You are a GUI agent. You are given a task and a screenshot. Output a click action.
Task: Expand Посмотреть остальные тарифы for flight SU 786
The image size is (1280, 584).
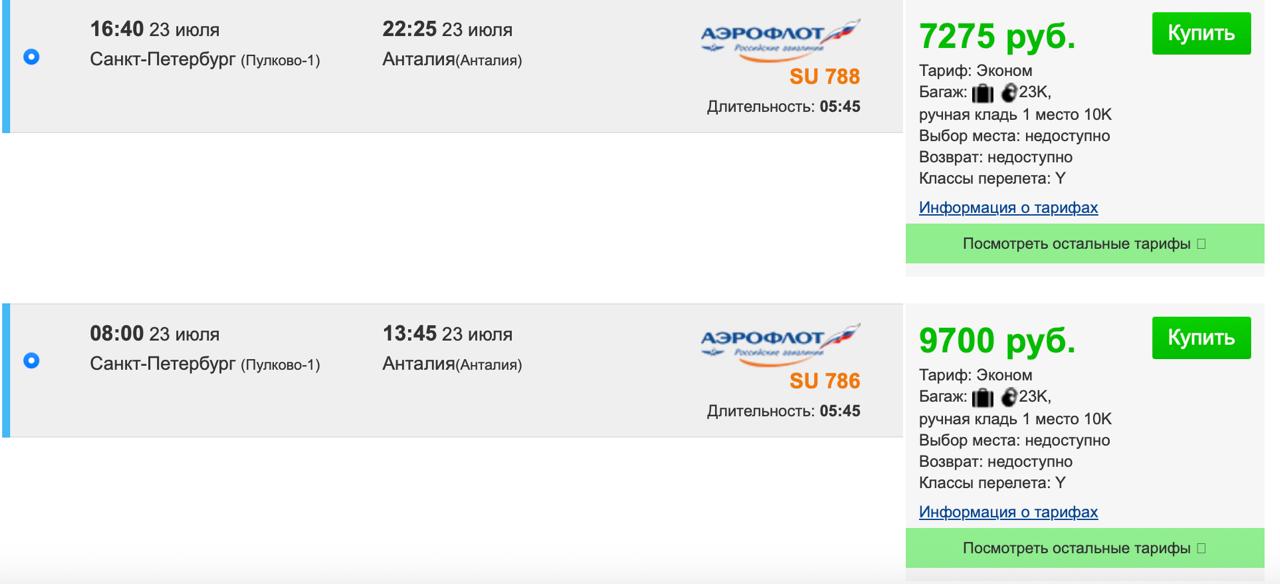1084,548
